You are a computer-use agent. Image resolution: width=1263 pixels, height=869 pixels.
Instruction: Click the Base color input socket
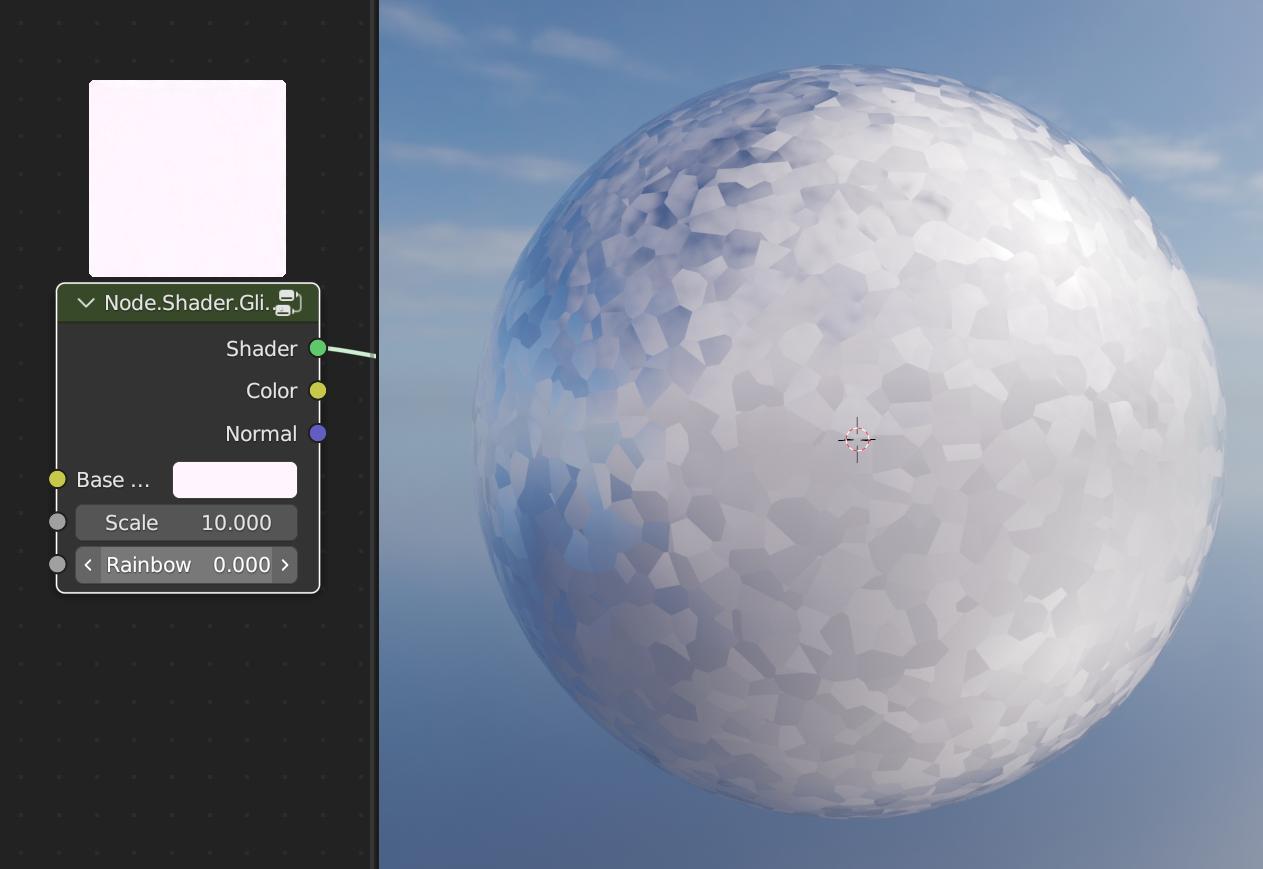(57, 479)
